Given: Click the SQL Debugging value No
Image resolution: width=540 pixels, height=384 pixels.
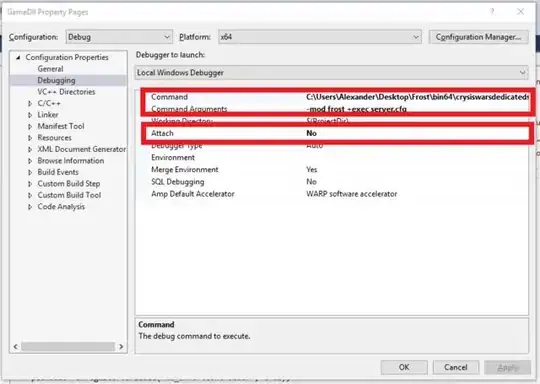Looking at the screenshot, I should point(311,182).
